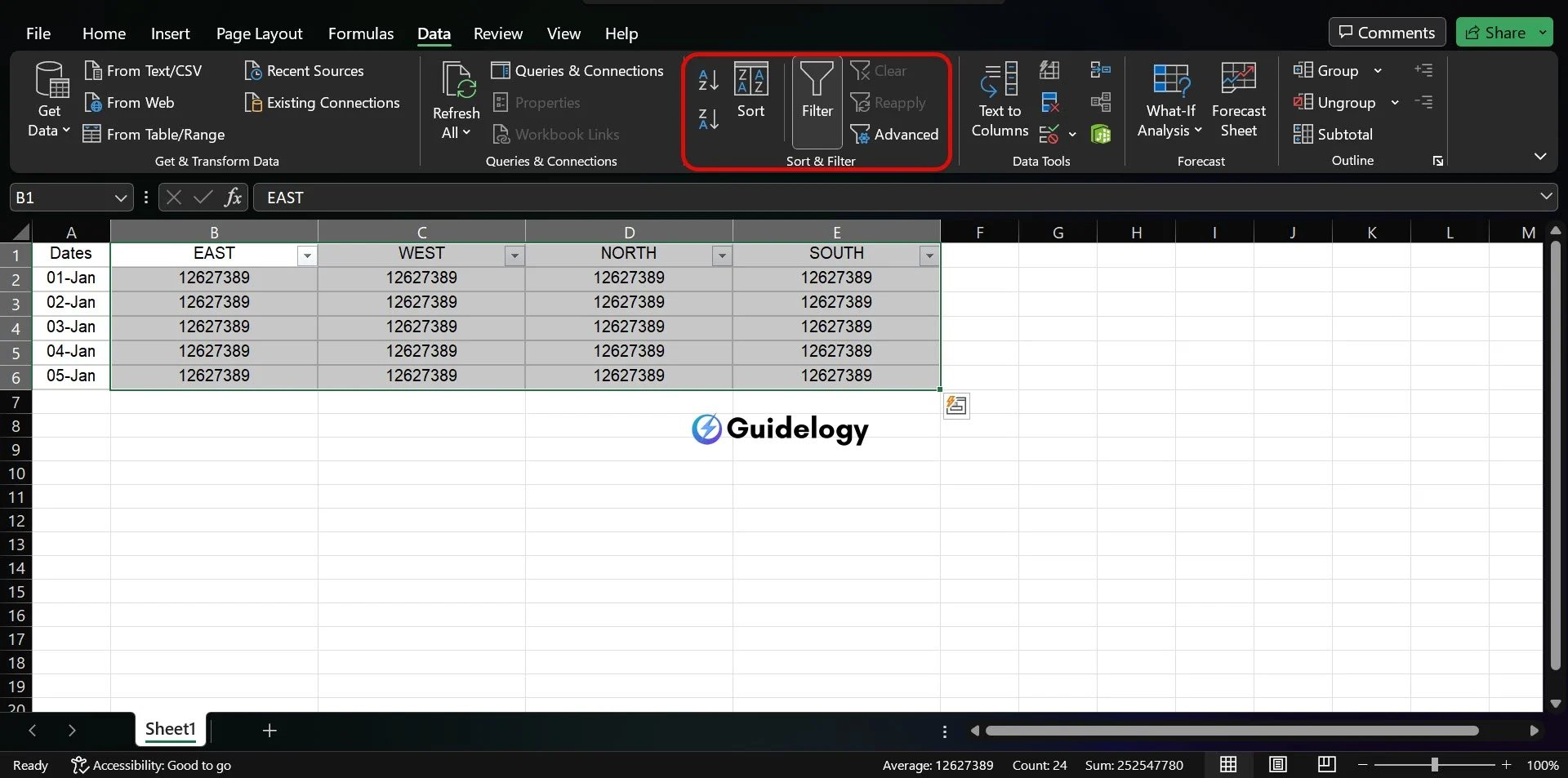Open the File tab
The image size is (1568, 778).
tap(38, 33)
